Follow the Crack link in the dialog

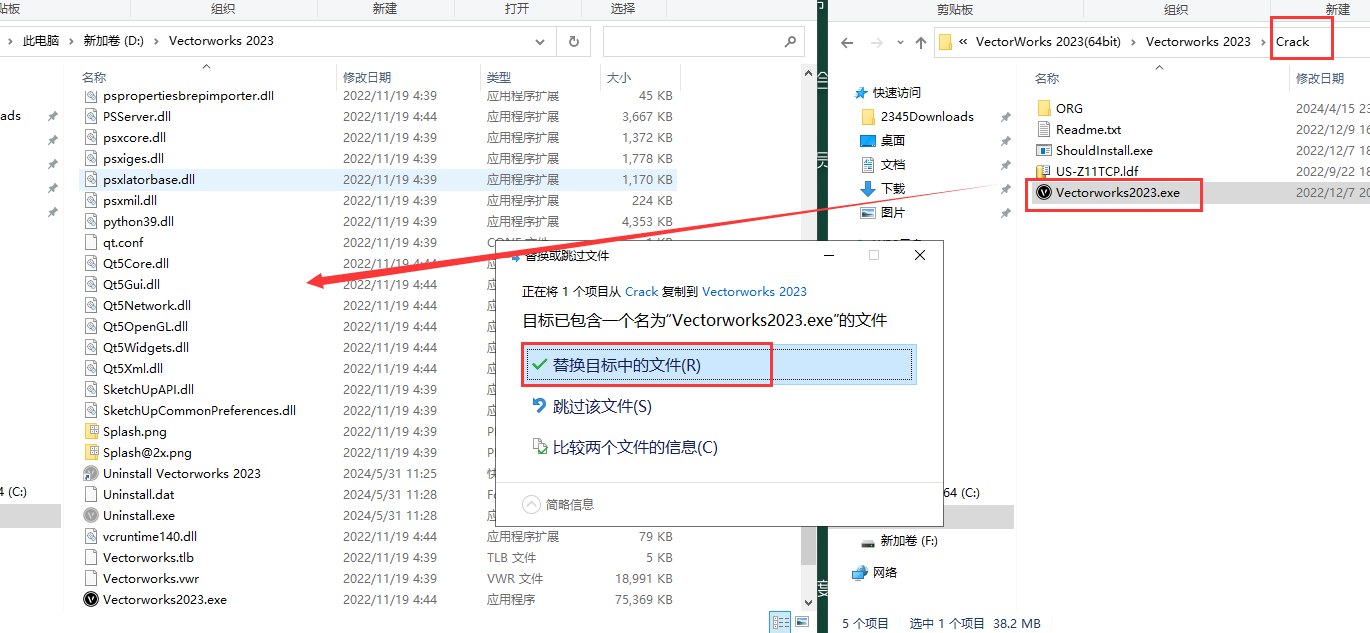coord(642,291)
